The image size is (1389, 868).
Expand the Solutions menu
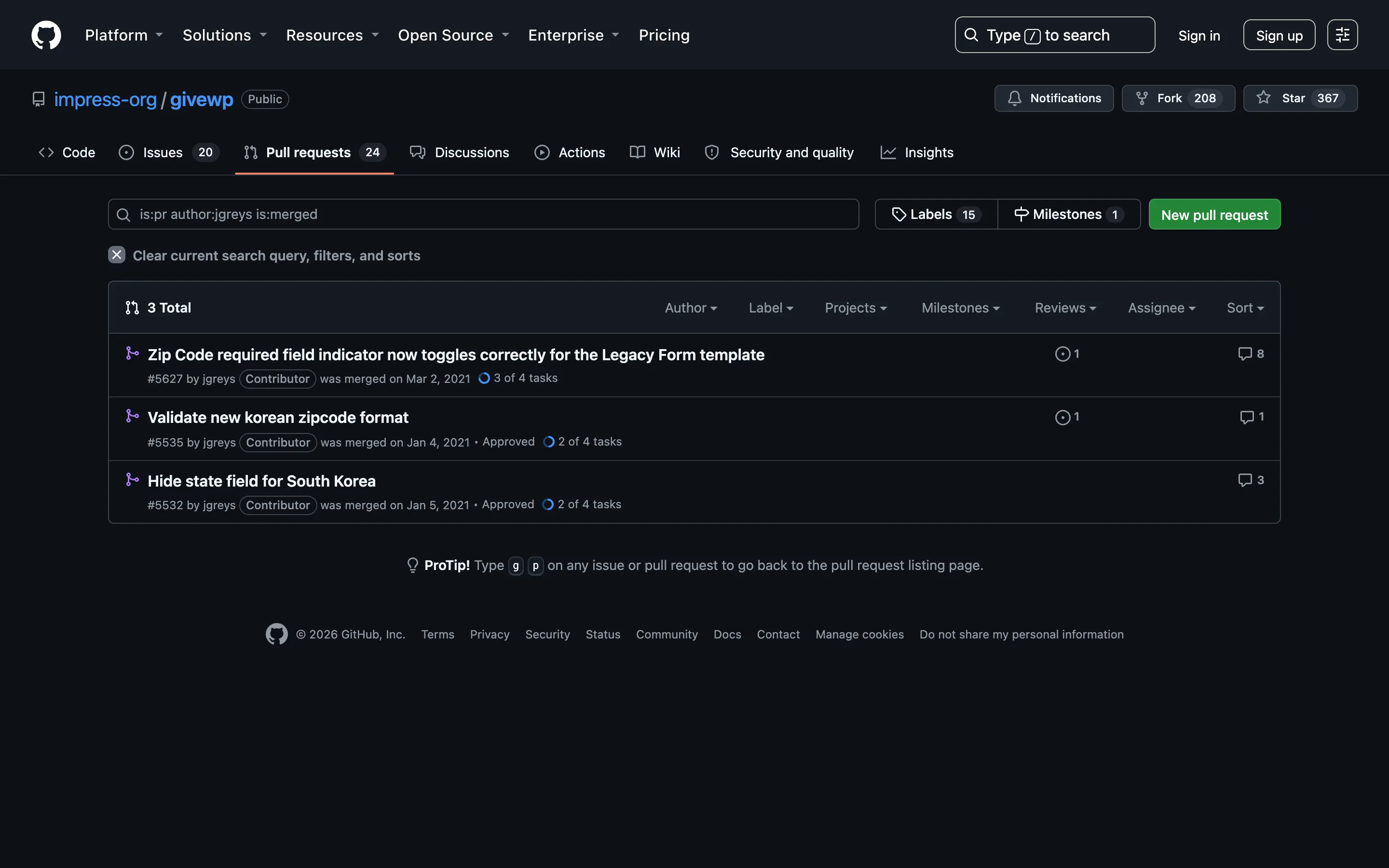224,35
